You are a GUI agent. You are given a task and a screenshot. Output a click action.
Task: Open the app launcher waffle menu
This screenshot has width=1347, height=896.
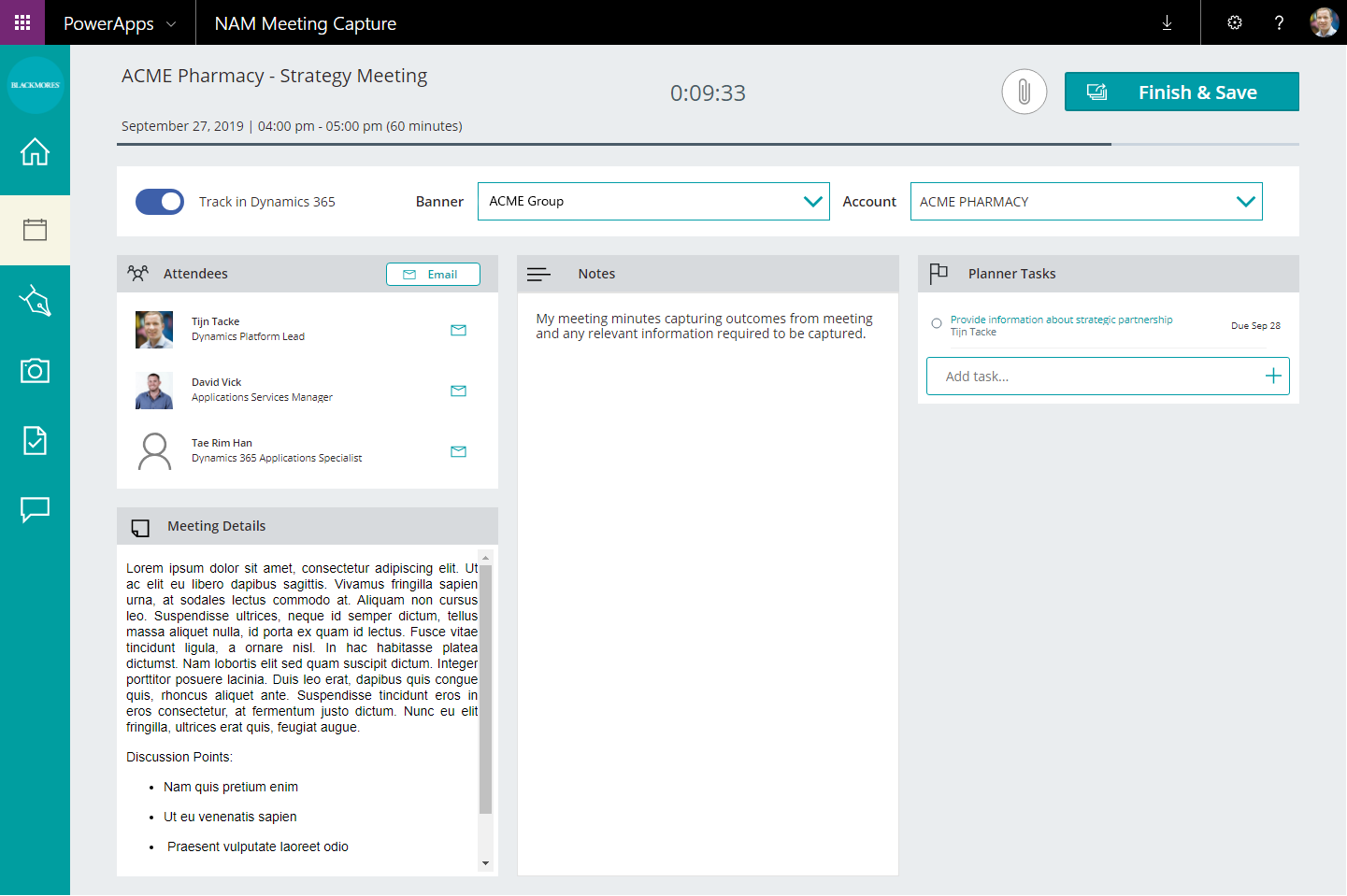(22, 22)
